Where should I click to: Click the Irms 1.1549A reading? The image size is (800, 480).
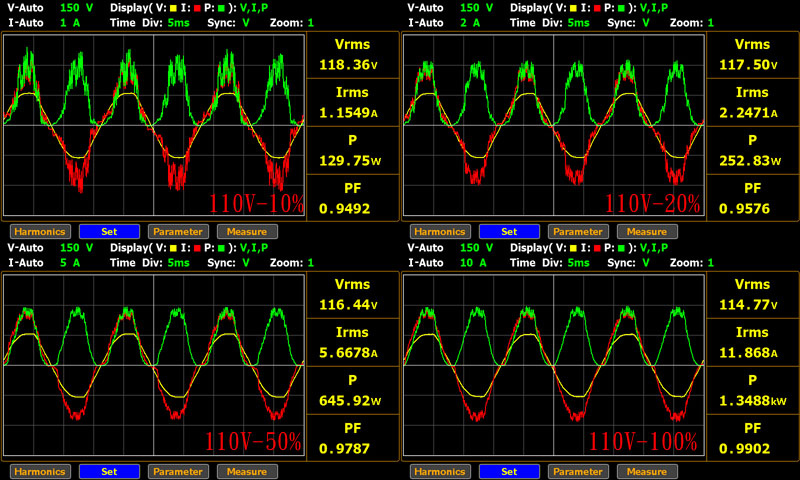348,113
